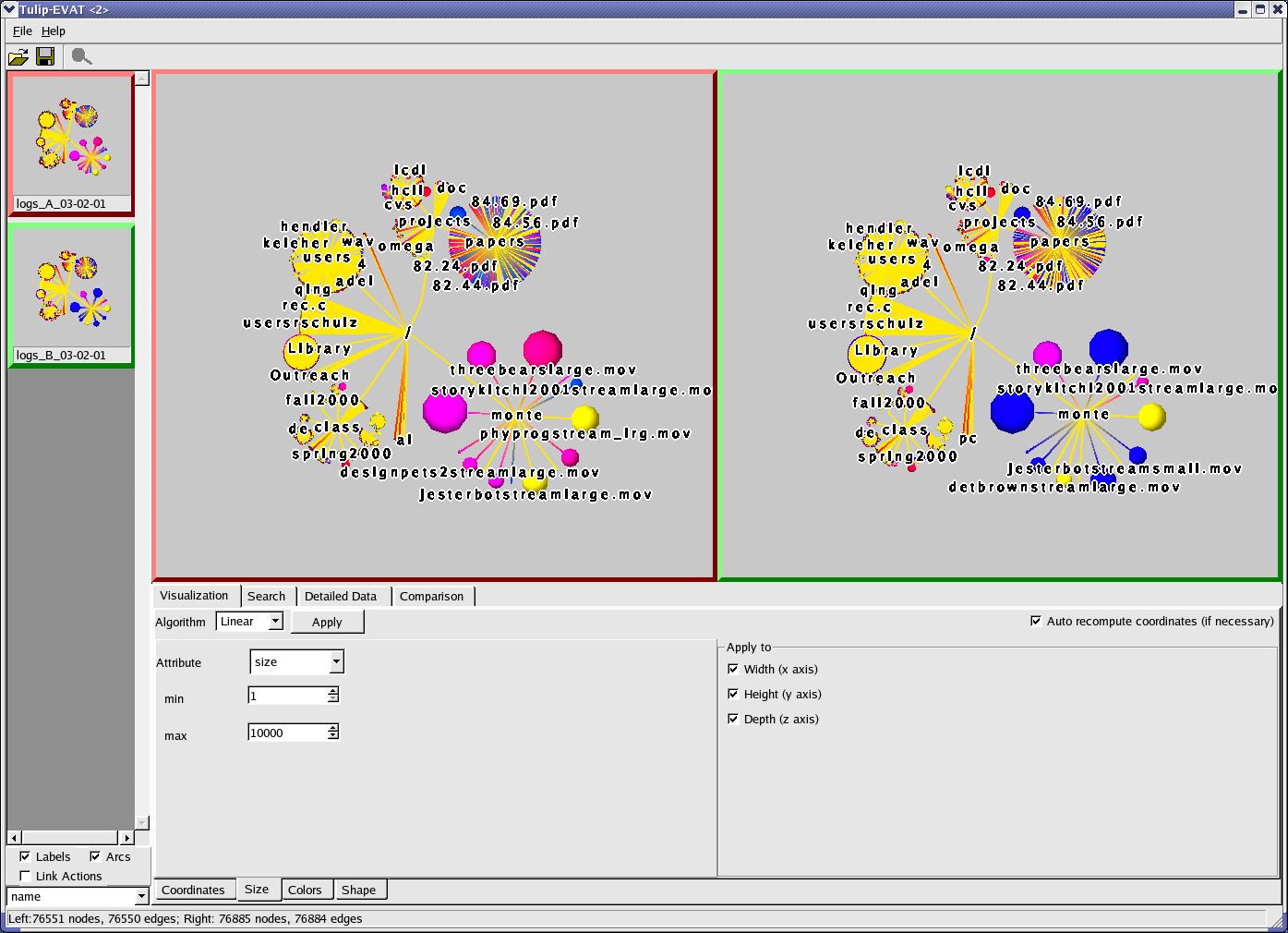1288x933 pixels.
Task: Toggle the Arcs checkbox
Action: pyautogui.click(x=95, y=856)
